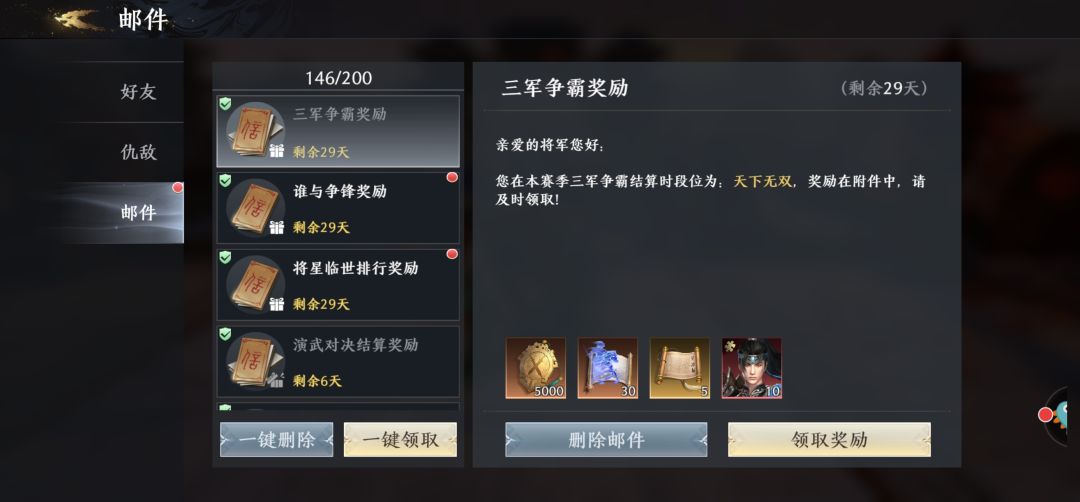Image resolution: width=1080 pixels, height=502 pixels.
Task: Toggle green check on 谁与争锋奖励 mail
Action: click(225, 180)
